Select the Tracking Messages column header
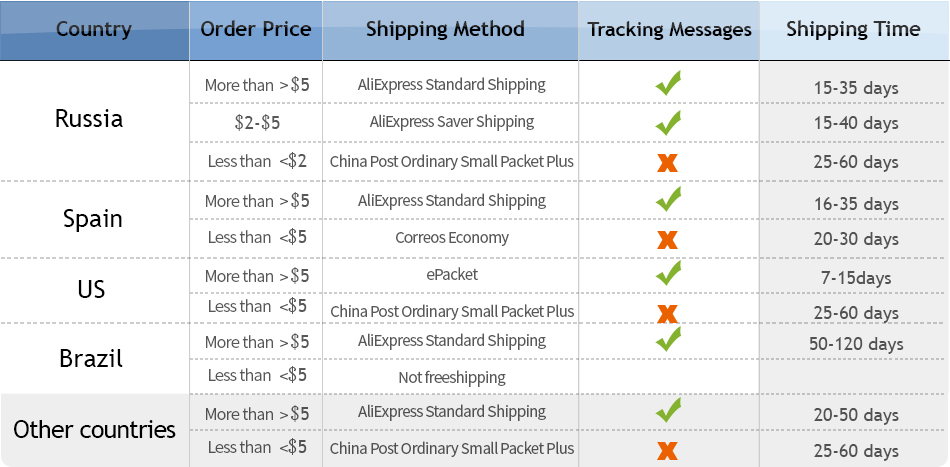Image resolution: width=950 pixels, height=467 pixels. point(669,29)
